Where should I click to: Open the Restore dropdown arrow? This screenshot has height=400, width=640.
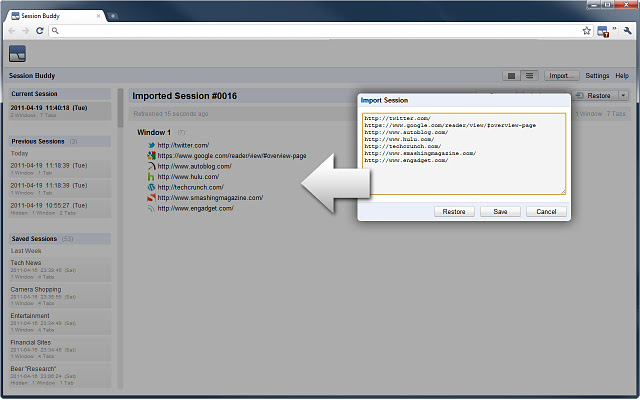coord(623,96)
